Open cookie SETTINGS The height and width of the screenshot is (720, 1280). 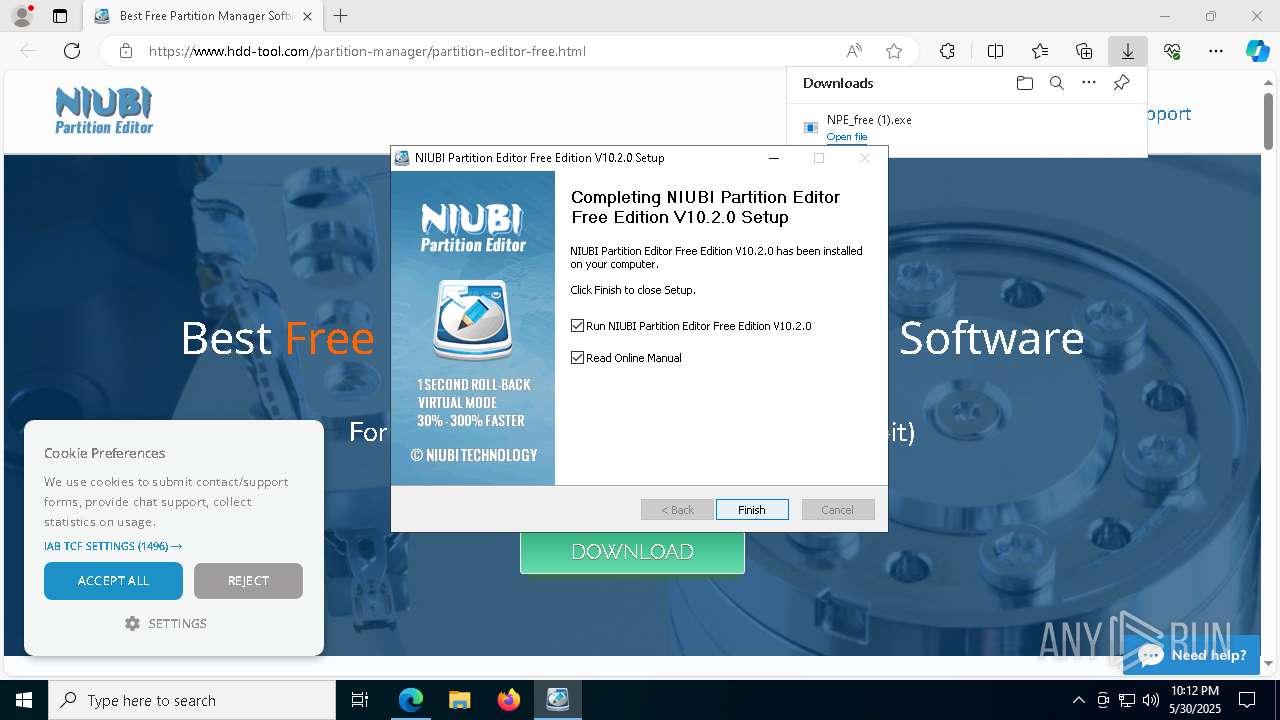(x=166, y=623)
